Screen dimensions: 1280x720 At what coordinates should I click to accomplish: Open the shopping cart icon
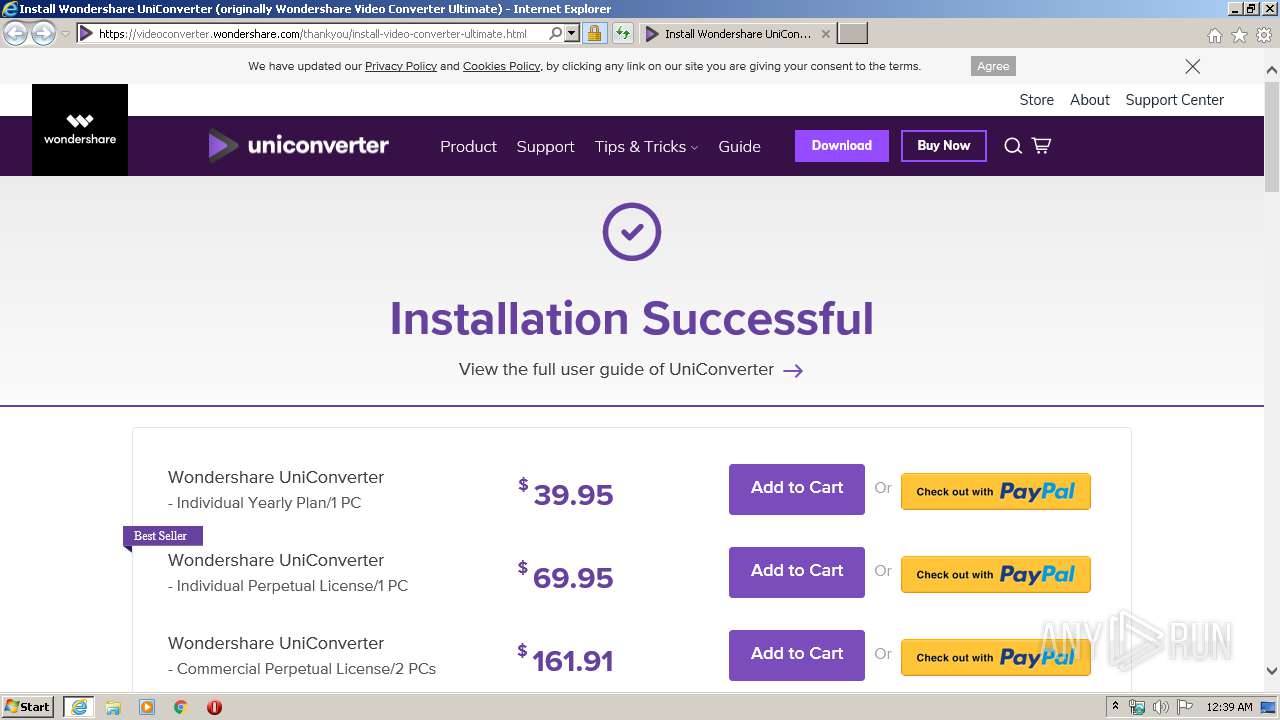[1041, 146]
